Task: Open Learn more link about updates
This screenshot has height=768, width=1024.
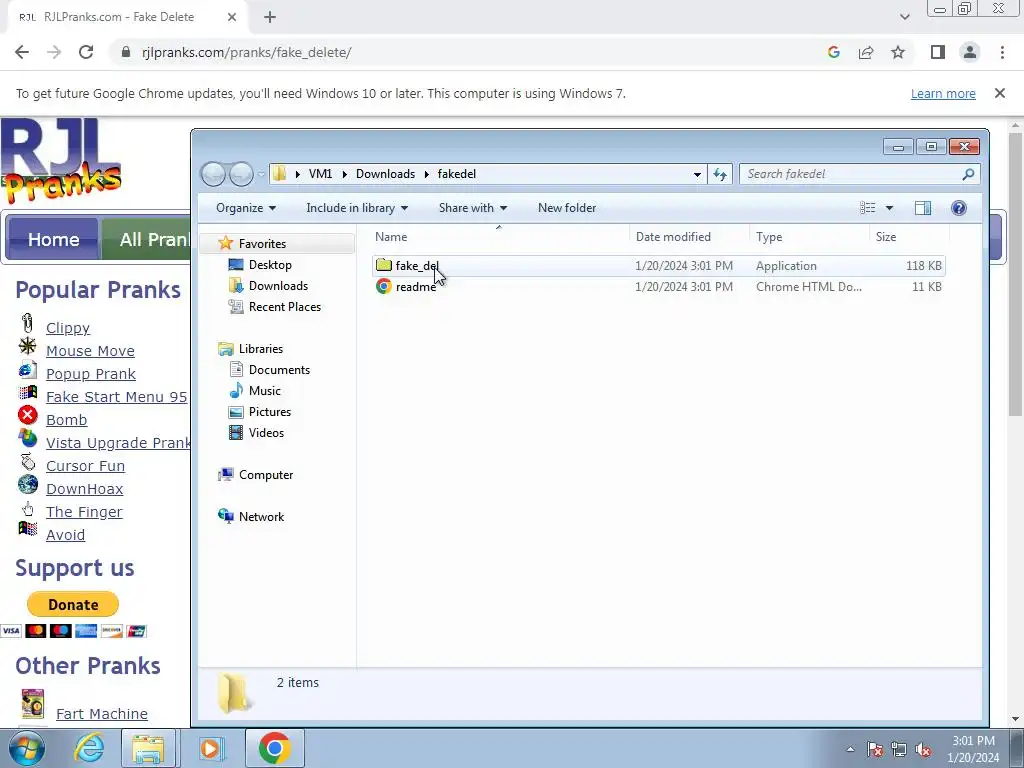Action: (943, 93)
